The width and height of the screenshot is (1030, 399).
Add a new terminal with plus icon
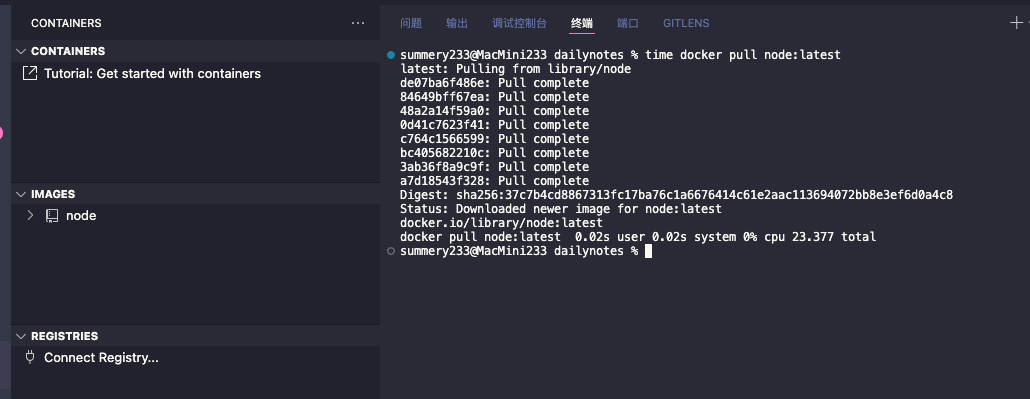pos(1016,23)
